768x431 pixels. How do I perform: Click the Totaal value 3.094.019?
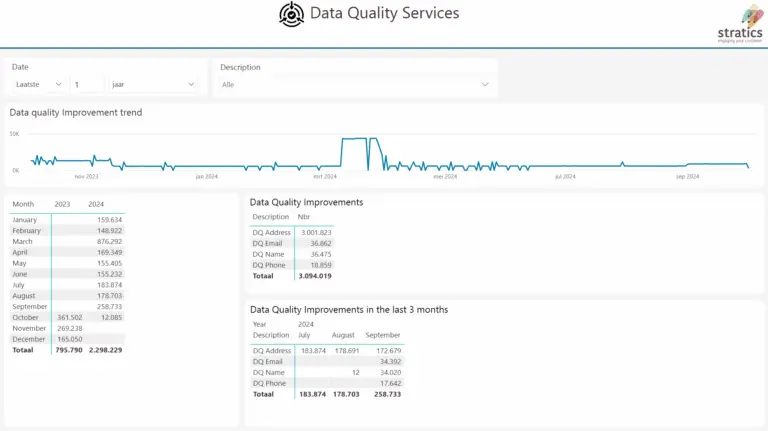315,275
